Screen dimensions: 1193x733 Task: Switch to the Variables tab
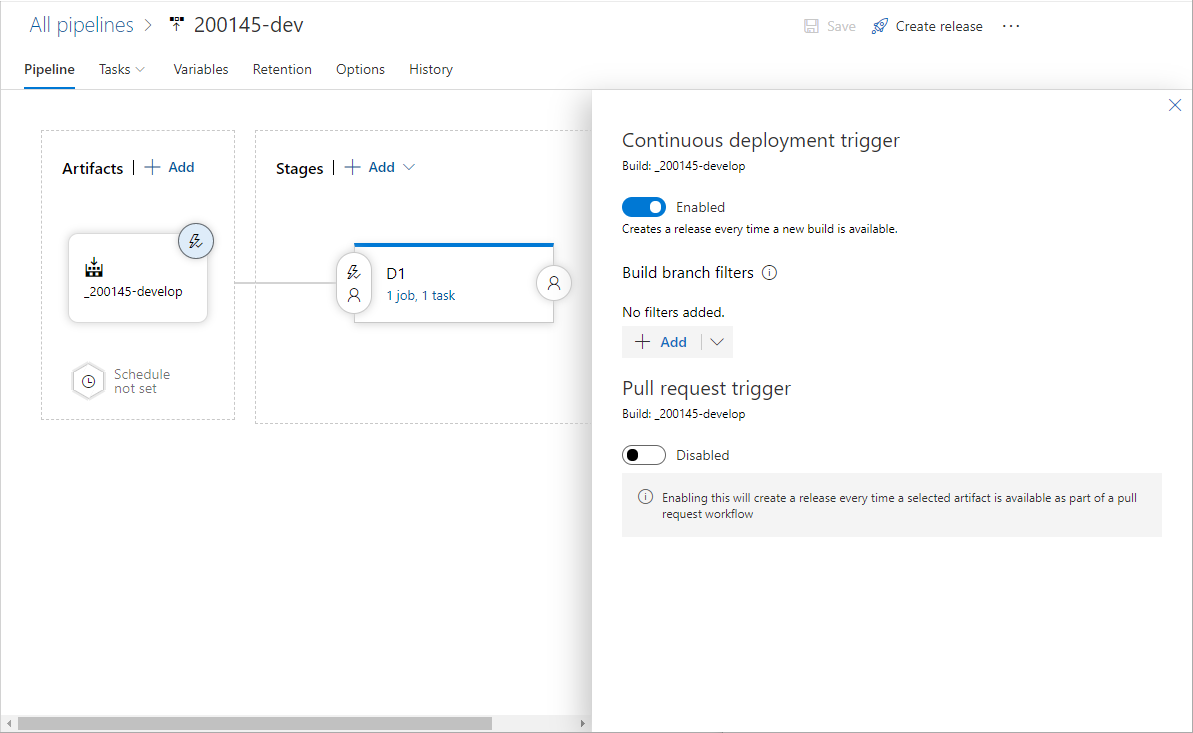(x=201, y=69)
